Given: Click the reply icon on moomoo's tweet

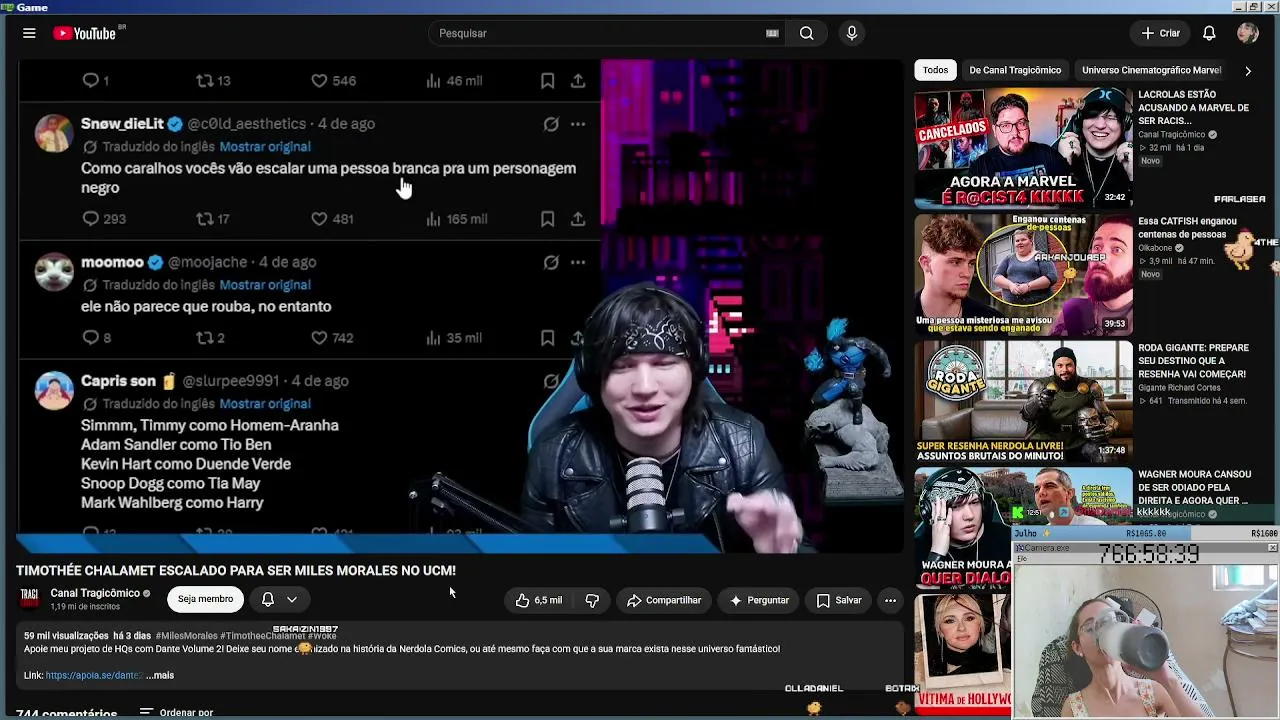Looking at the screenshot, I should pyautogui.click(x=91, y=338).
